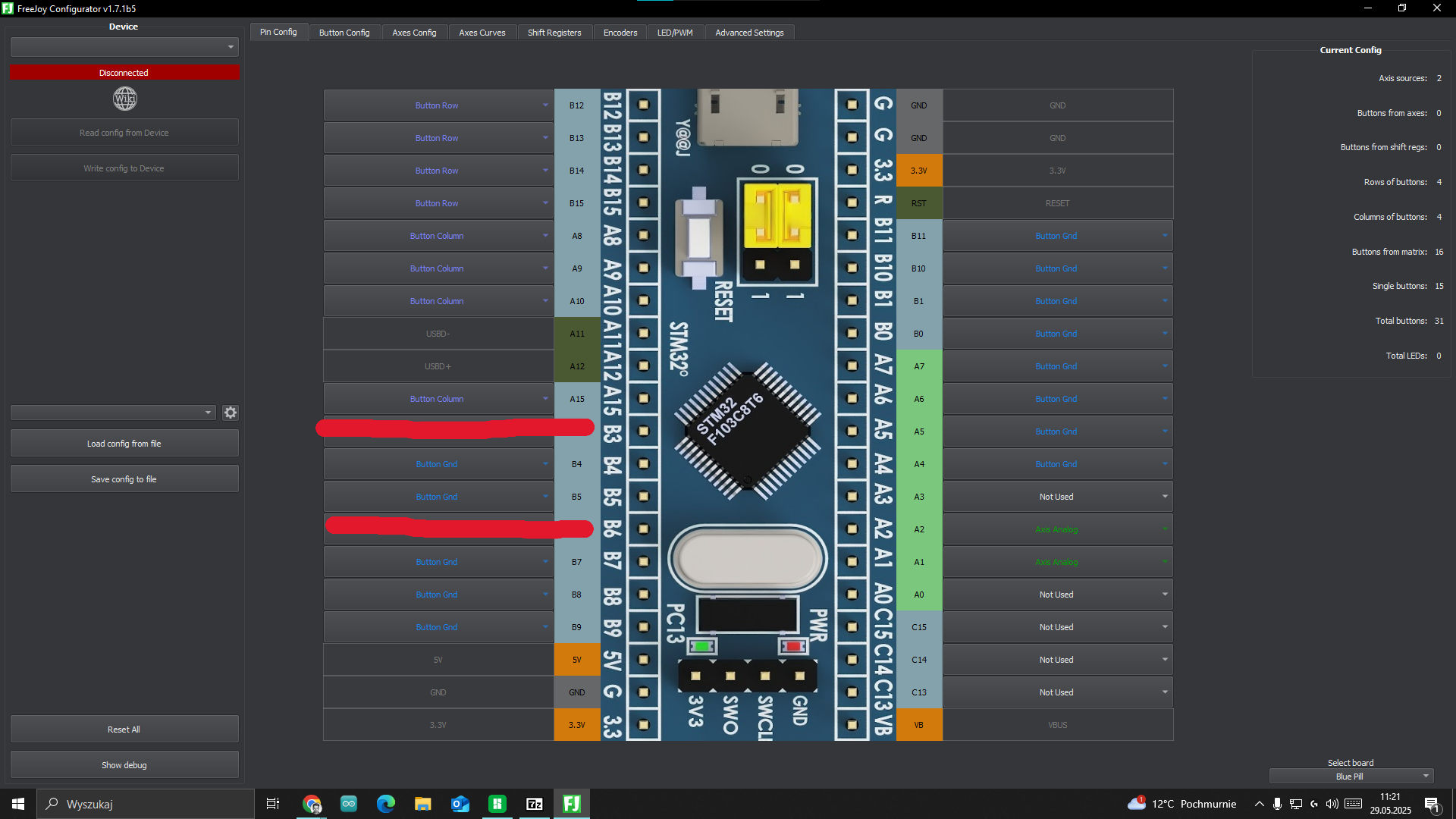Screen dimensions: 1456x819
Task: Open the notifications center icon
Action: click(1432, 805)
